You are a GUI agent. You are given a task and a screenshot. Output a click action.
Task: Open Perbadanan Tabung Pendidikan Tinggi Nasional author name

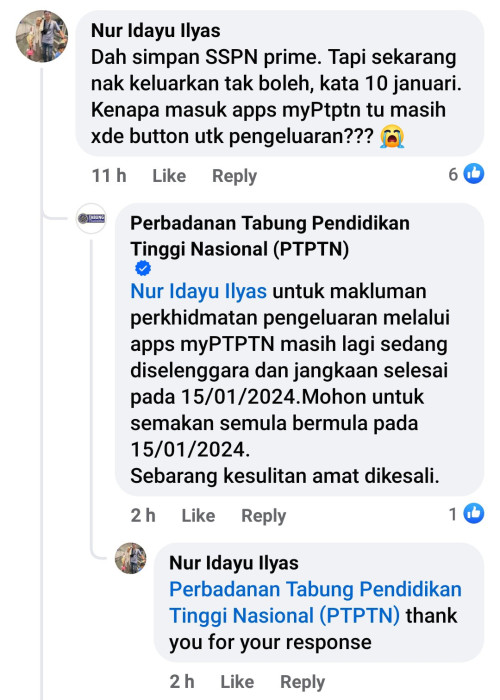pyautogui.click(x=270, y=236)
